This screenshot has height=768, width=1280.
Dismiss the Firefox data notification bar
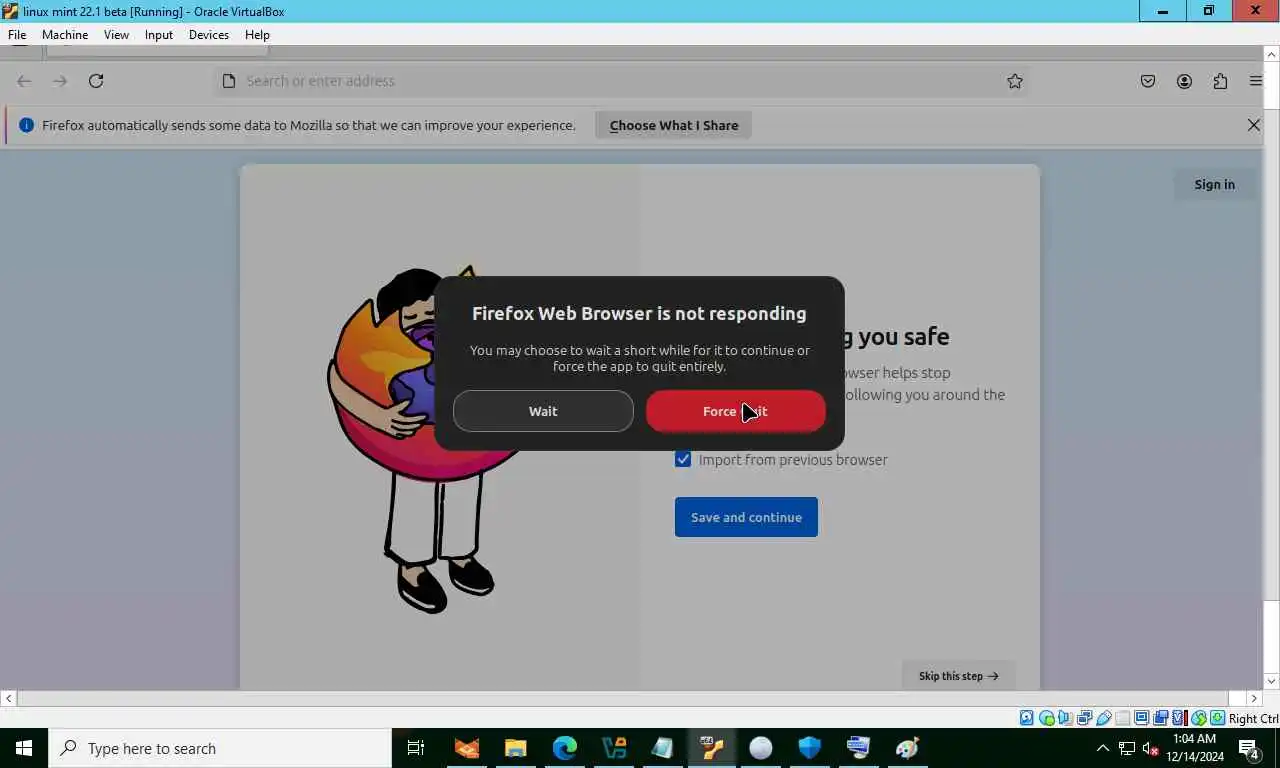pos(1253,125)
